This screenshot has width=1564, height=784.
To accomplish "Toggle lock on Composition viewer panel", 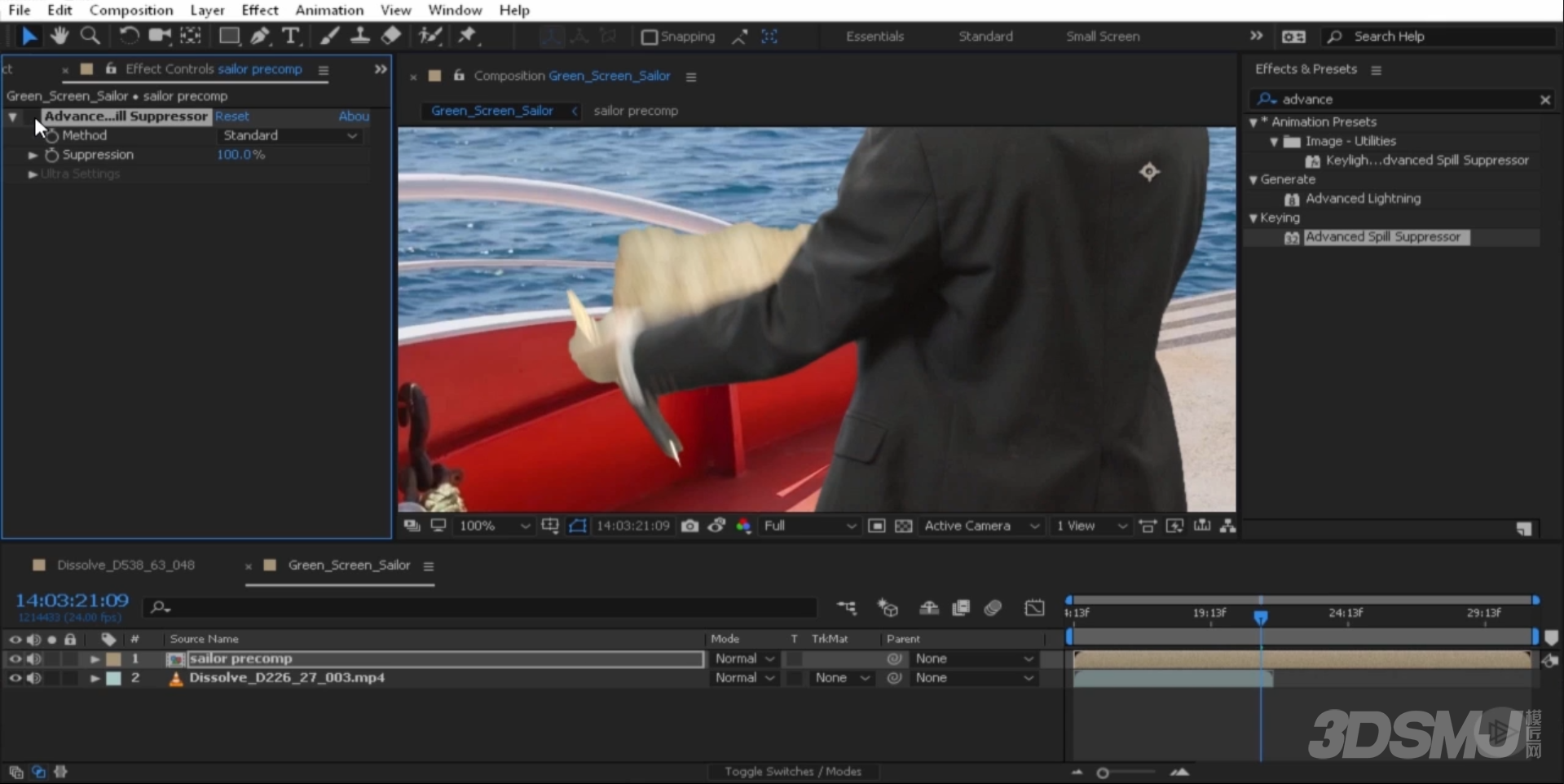I will tap(459, 76).
